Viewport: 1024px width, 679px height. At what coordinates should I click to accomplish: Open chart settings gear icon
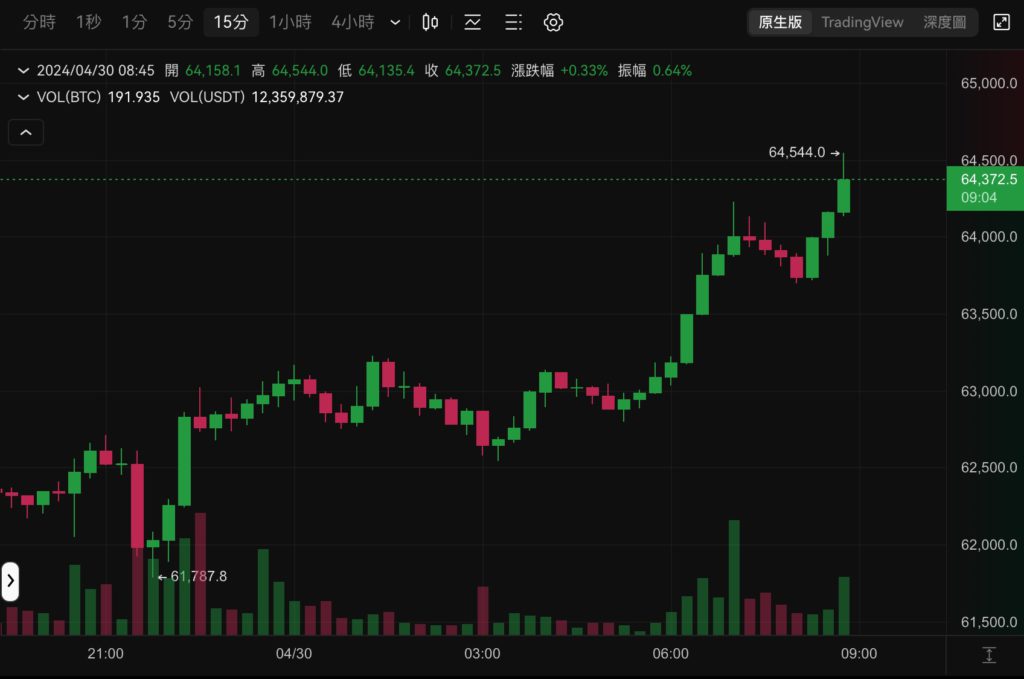point(554,22)
